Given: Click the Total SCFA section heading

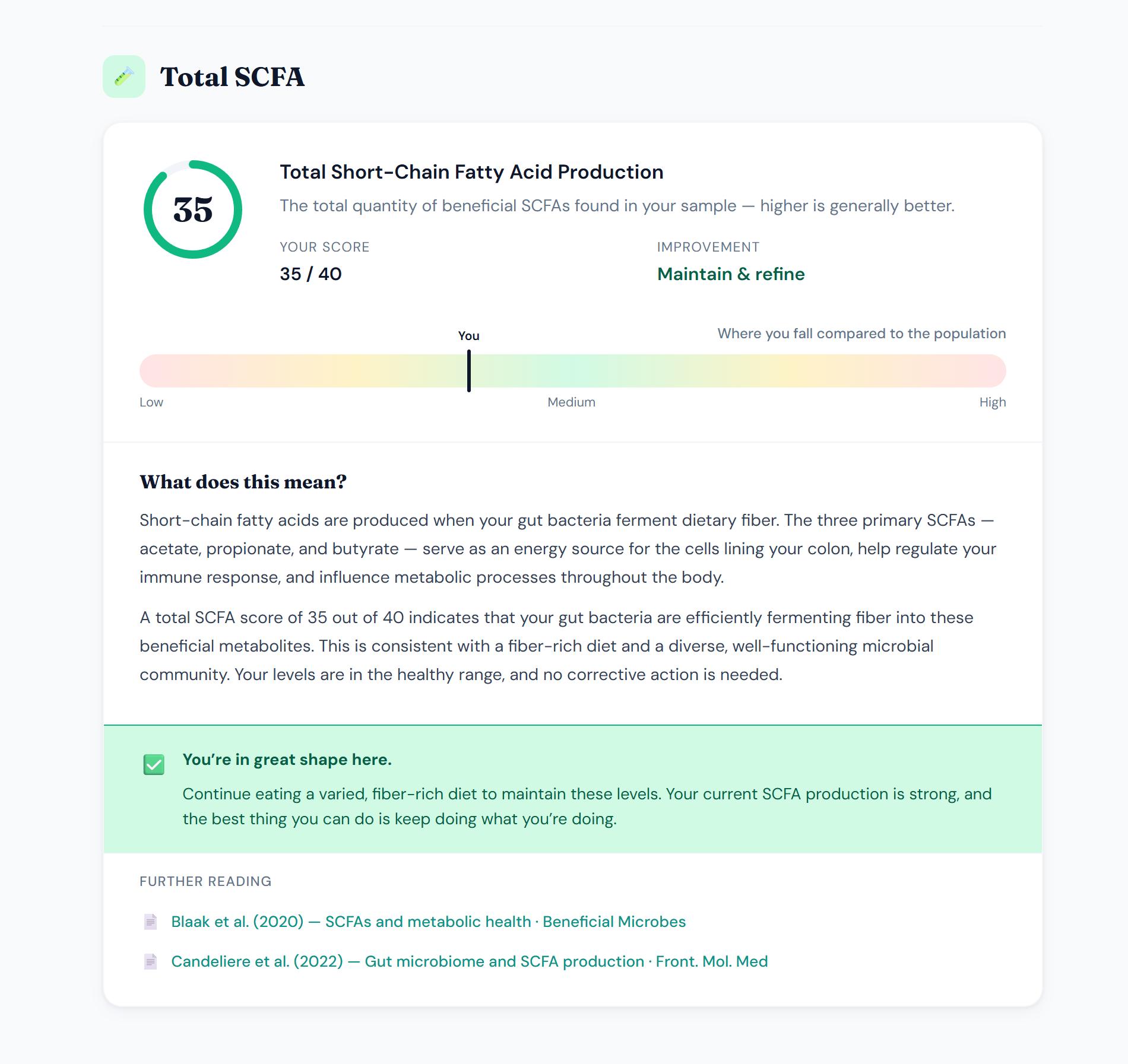Looking at the screenshot, I should (x=232, y=77).
